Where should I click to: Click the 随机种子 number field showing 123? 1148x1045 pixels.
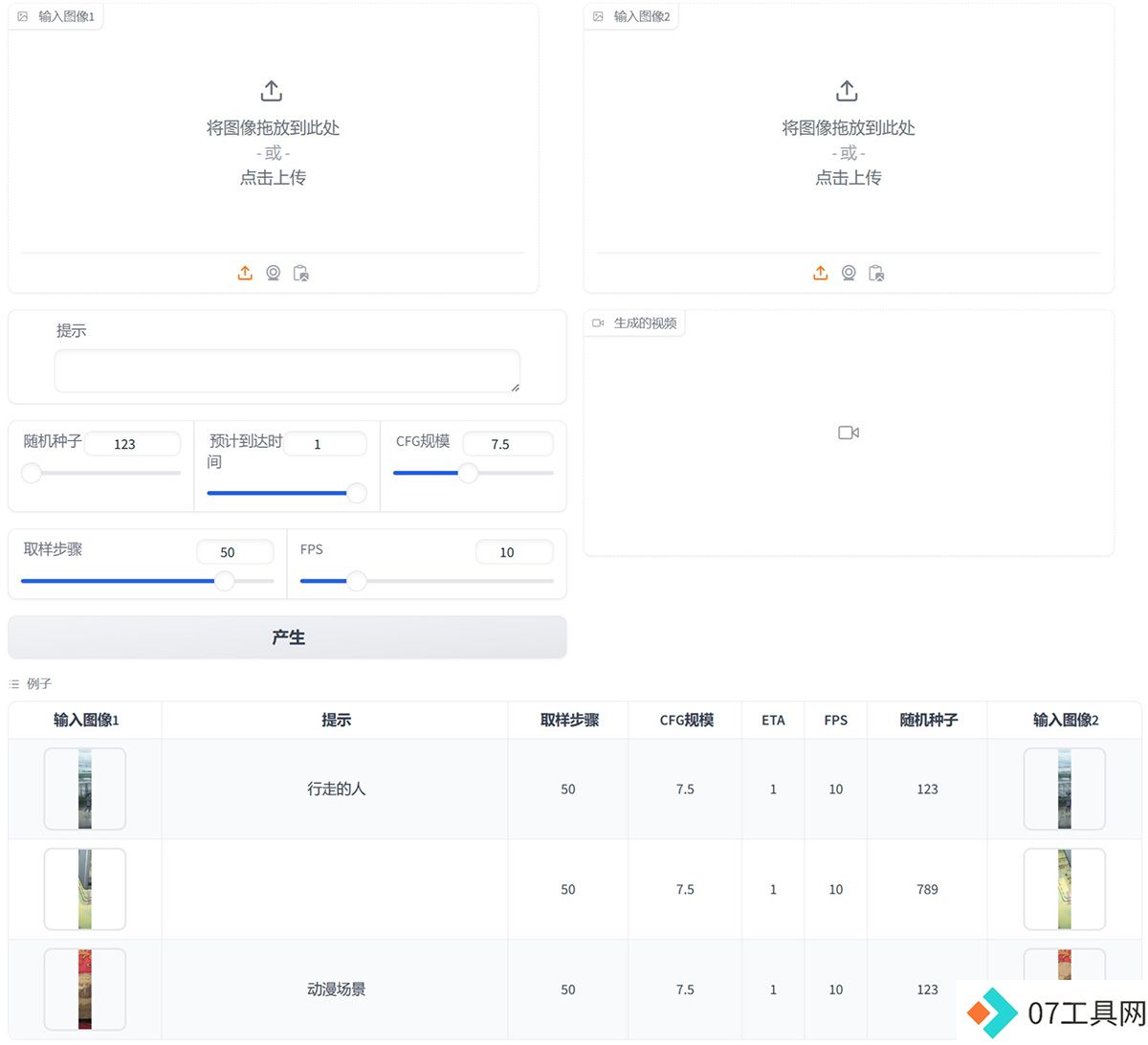[x=132, y=444]
